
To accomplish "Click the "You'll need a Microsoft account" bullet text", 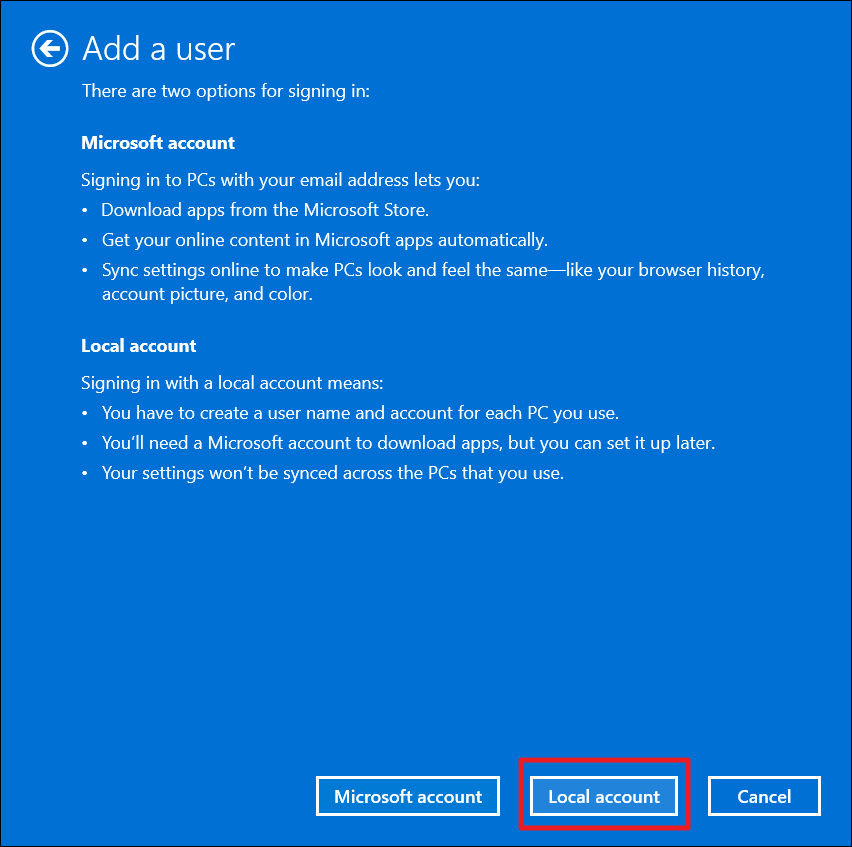I will 408,443.
